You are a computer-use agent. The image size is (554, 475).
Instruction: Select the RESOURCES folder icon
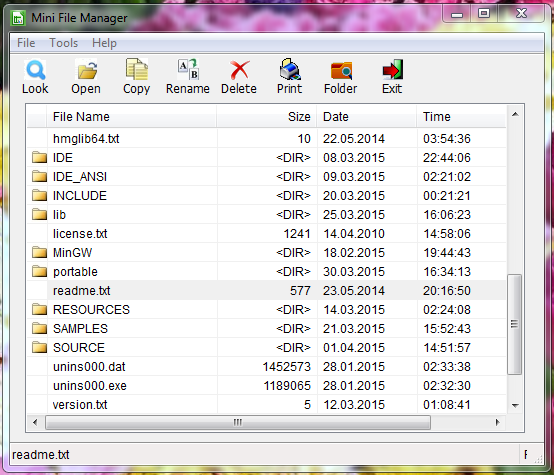pos(39,310)
